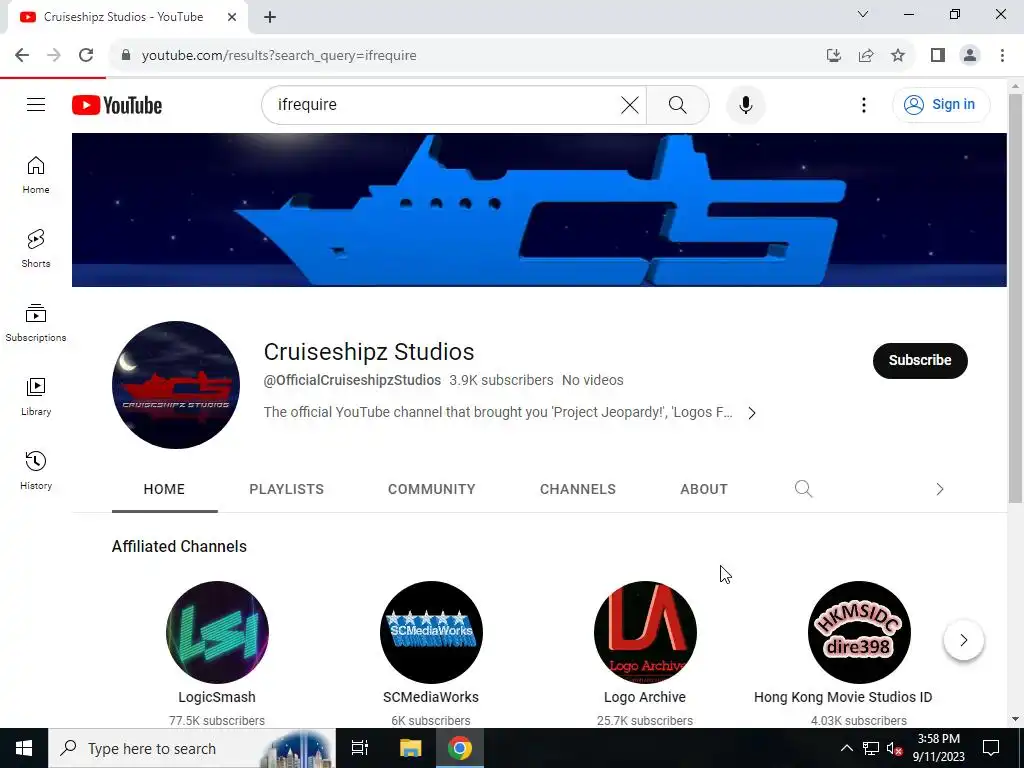Click the Affiliated Channels heading

coord(179,547)
